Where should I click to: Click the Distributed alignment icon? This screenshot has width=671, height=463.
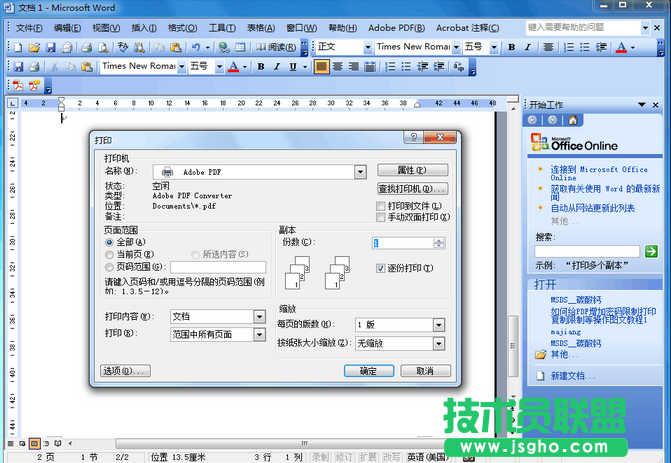370,67
